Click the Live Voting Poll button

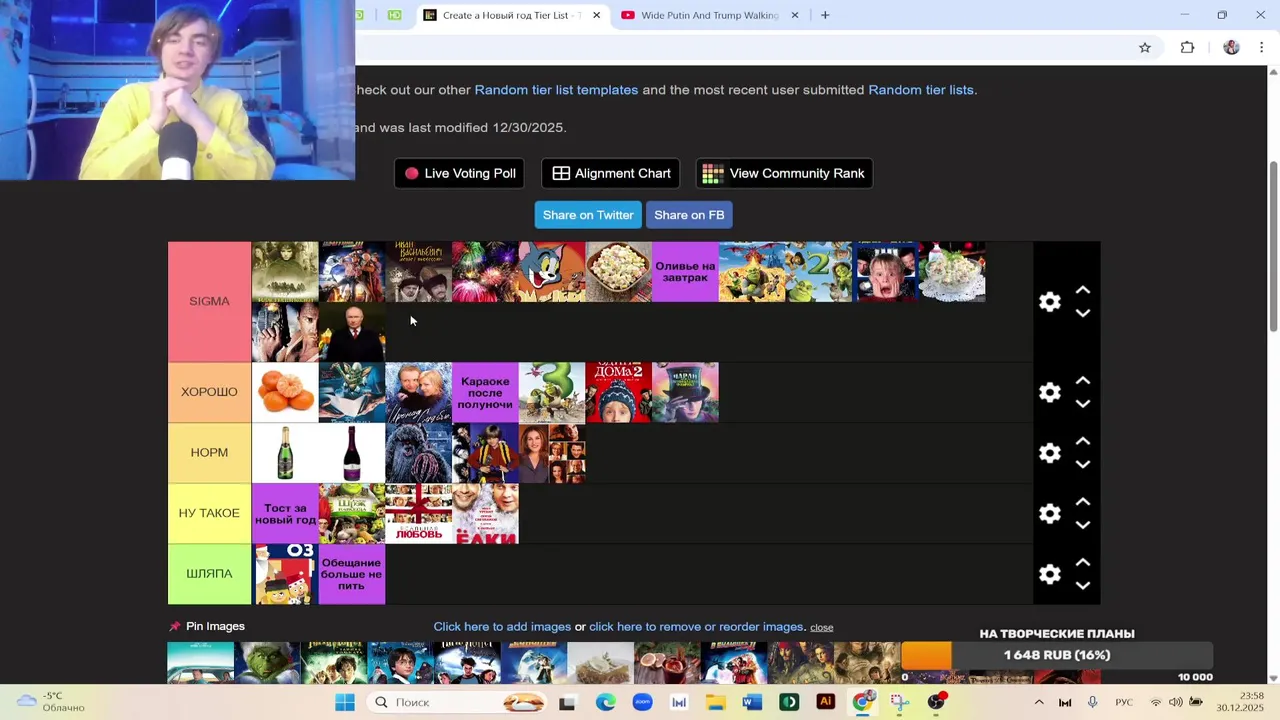460,173
